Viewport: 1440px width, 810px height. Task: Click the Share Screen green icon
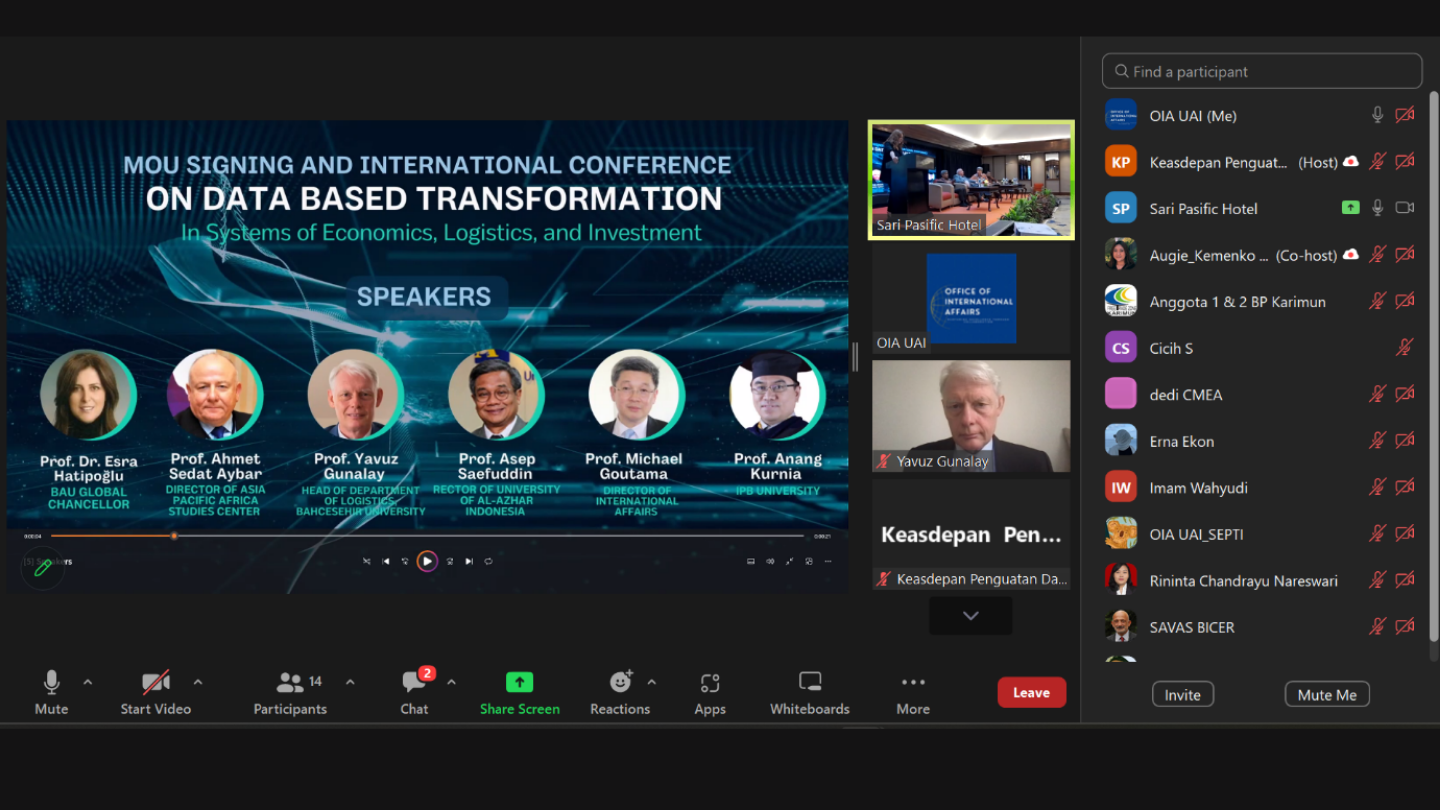click(519, 682)
